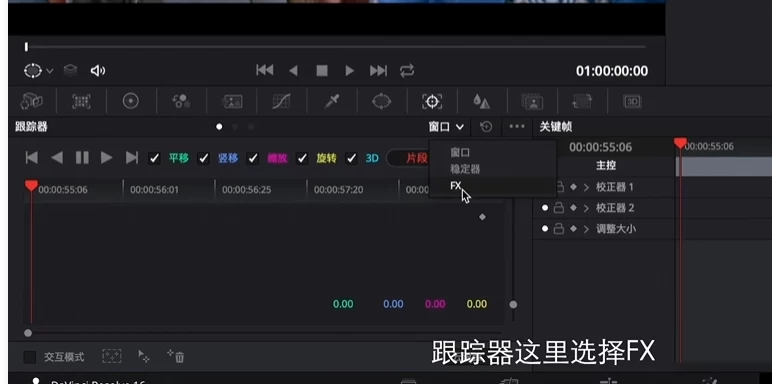Open the Power Window palette
The height and width of the screenshot is (384, 772).
381,101
